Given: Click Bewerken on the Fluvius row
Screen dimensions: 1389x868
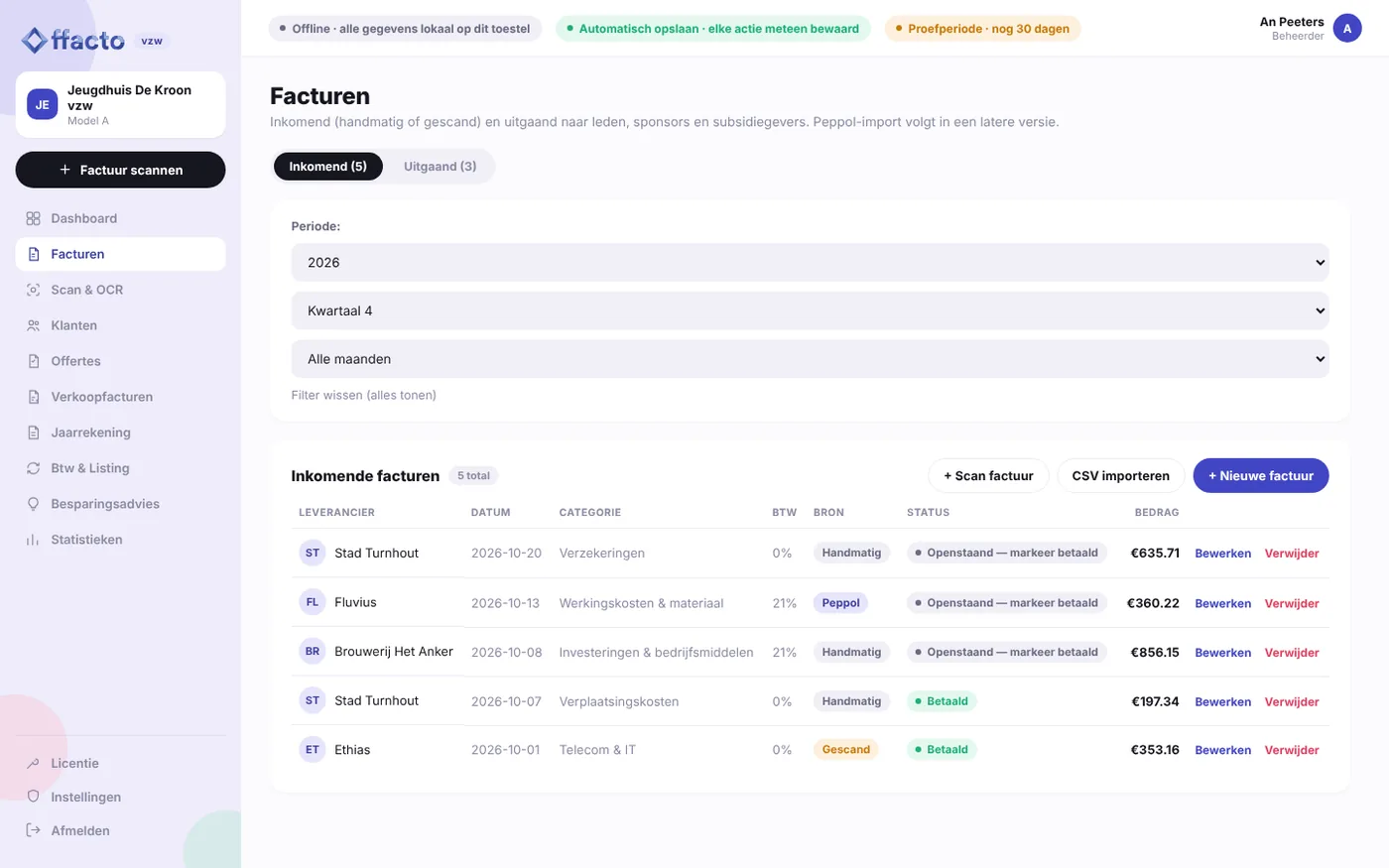Looking at the screenshot, I should point(1223,603).
